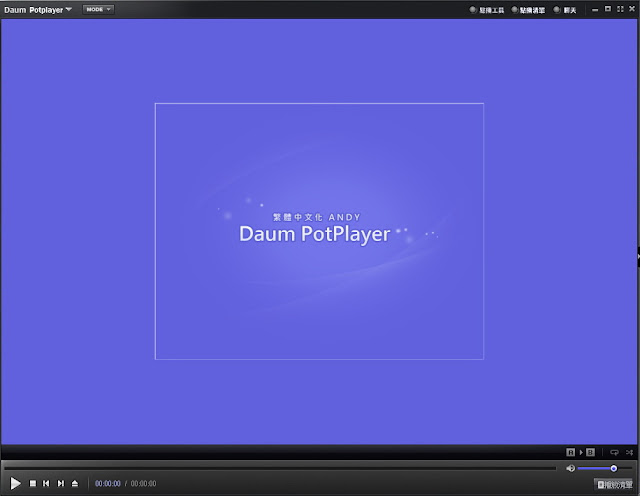Toggle shuffle playback icon
Viewport: 640px width, 496px height.
[x=629, y=452]
